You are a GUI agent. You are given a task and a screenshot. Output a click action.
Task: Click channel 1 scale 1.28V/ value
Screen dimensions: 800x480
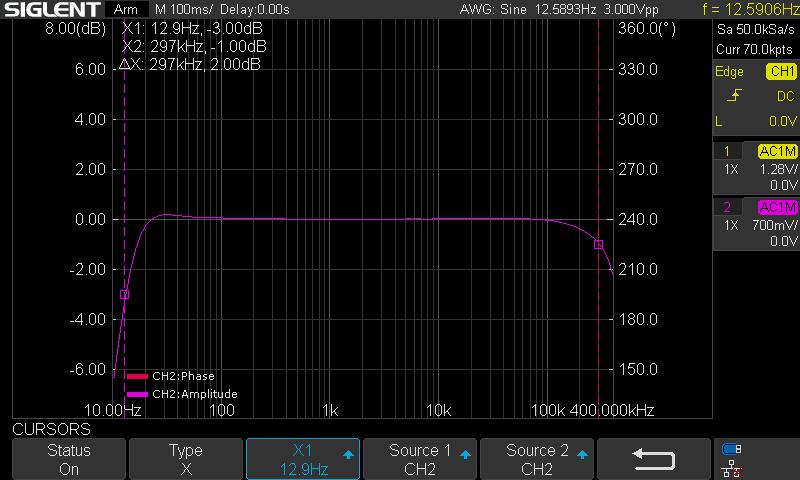778,169
